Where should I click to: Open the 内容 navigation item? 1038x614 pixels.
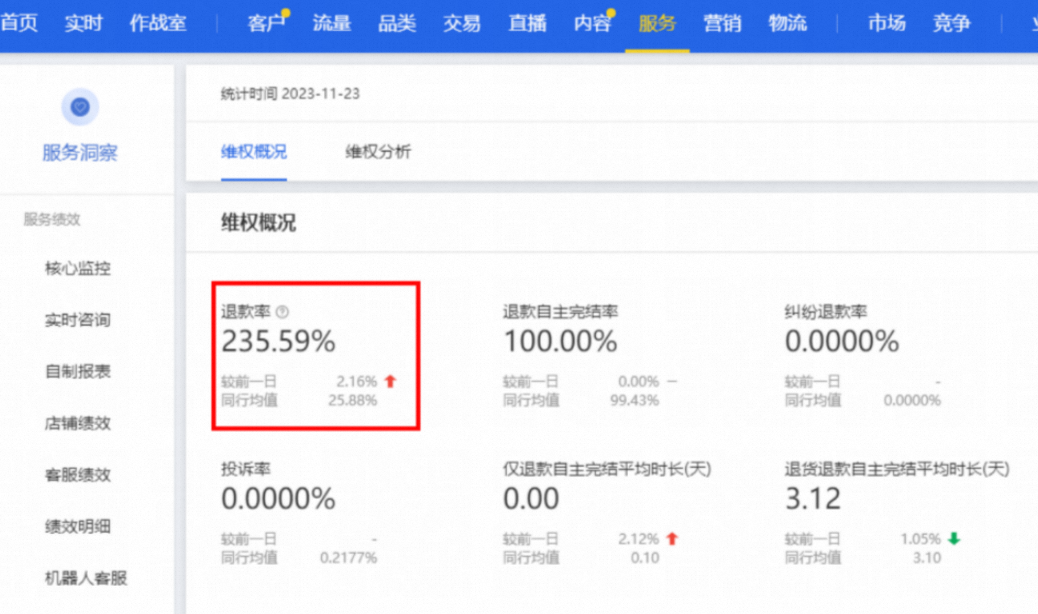(592, 23)
